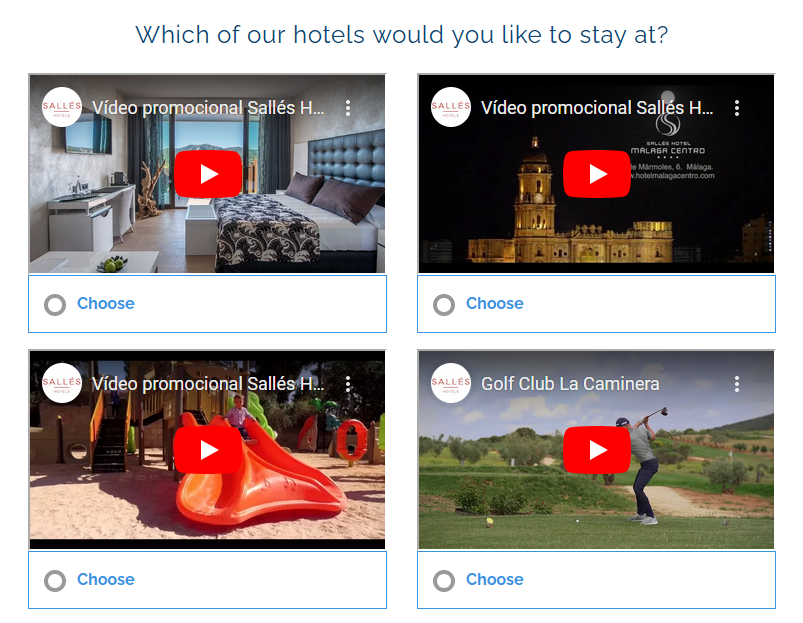The height and width of the screenshot is (623, 803).
Task: Open more options on bedroom video
Action: click(x=348, y=108)
